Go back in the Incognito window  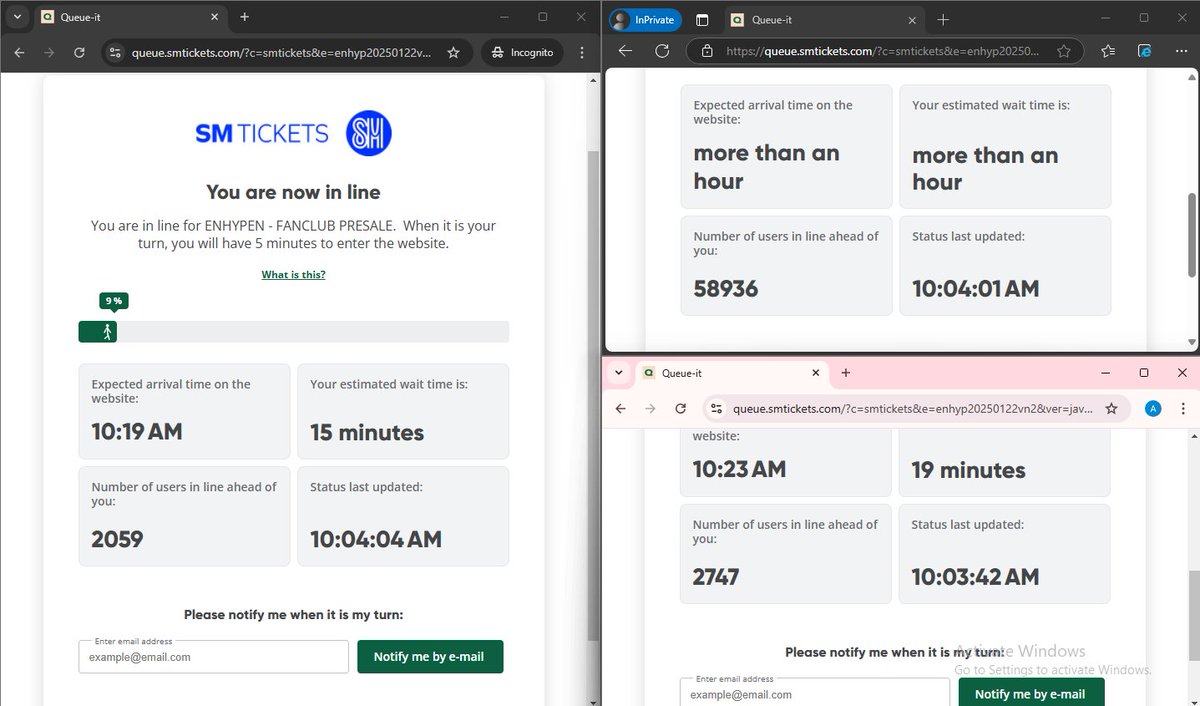(x=19, y=52)
